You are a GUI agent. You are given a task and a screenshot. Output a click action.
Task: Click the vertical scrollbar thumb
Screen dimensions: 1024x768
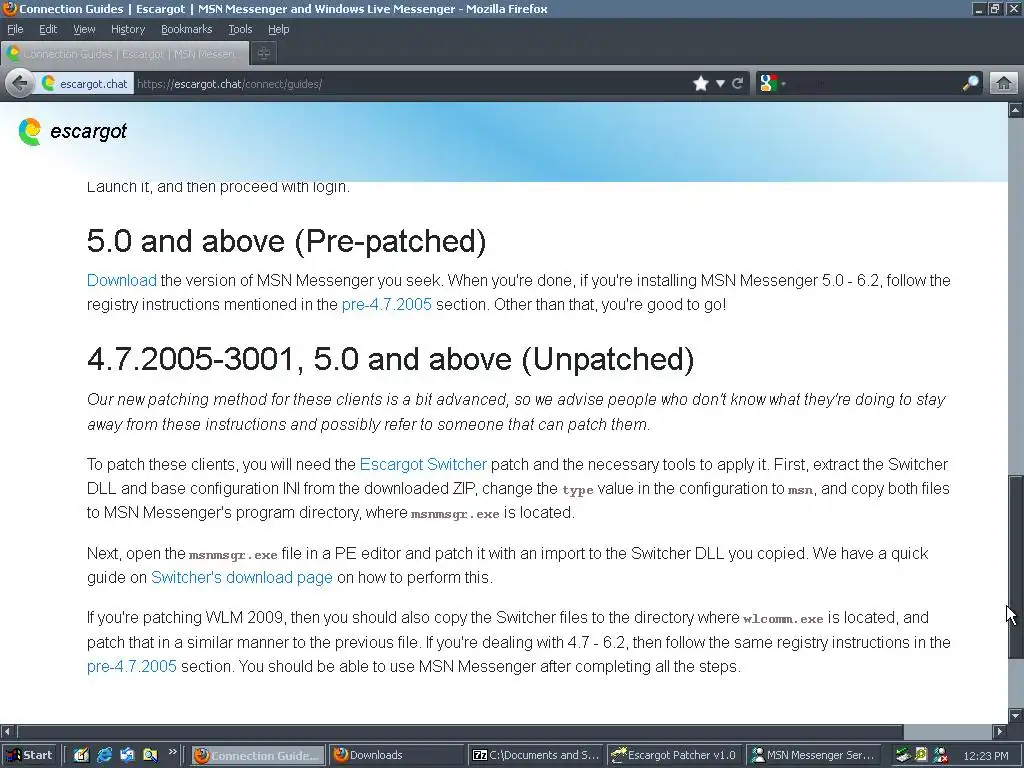(x=1016, y=567)
